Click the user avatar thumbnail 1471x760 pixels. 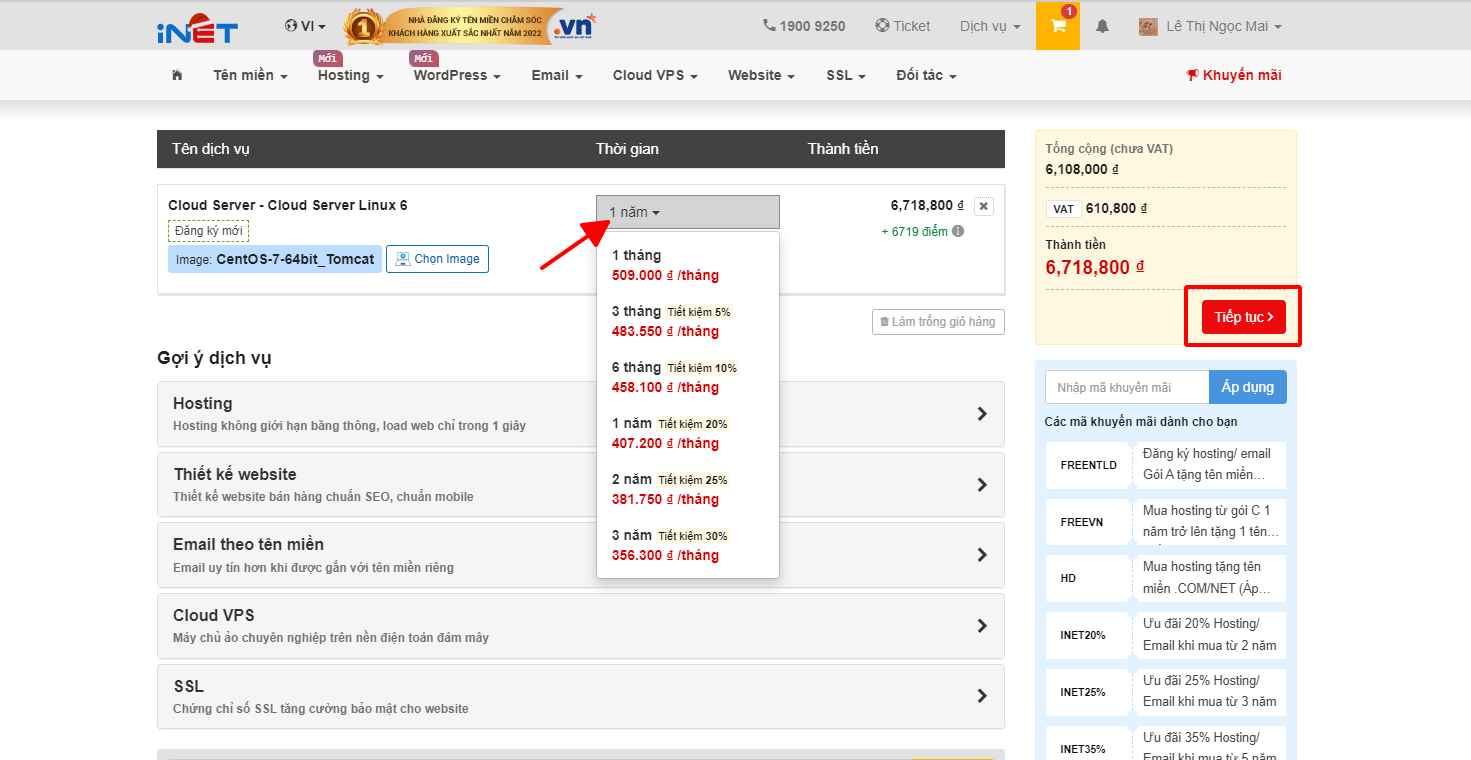tap(1148, 27)
